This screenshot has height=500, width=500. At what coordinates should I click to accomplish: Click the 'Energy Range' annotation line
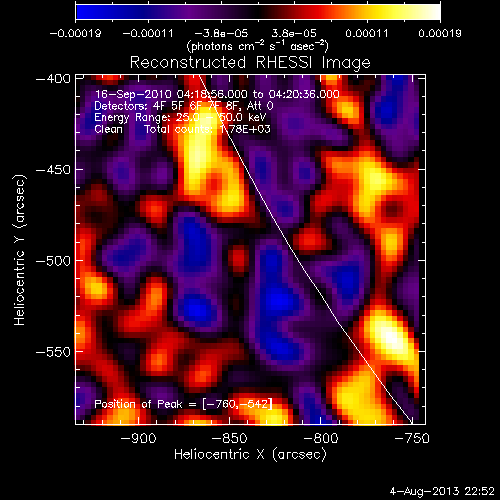[x=180, y=118]
